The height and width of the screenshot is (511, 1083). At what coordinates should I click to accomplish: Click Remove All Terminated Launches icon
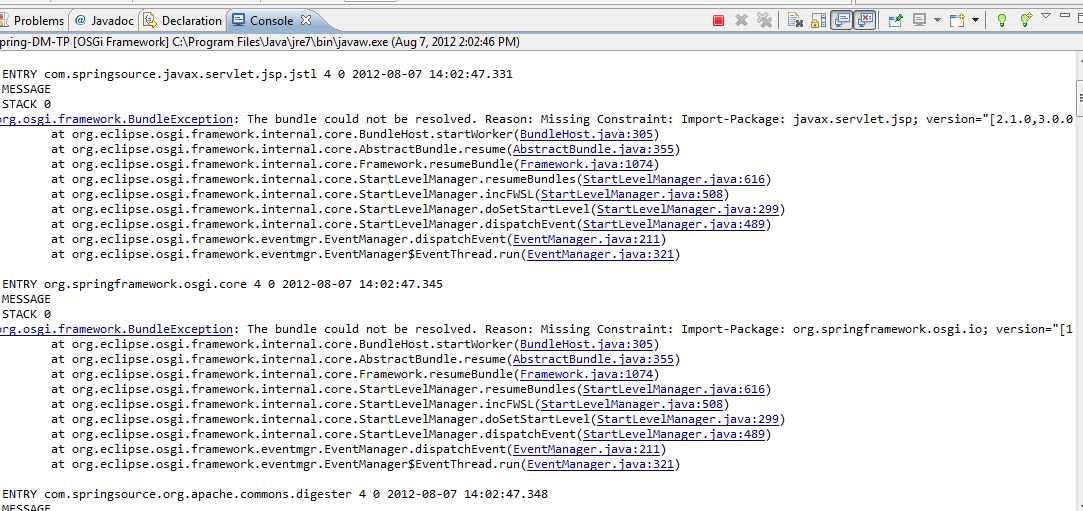point(764,21)
